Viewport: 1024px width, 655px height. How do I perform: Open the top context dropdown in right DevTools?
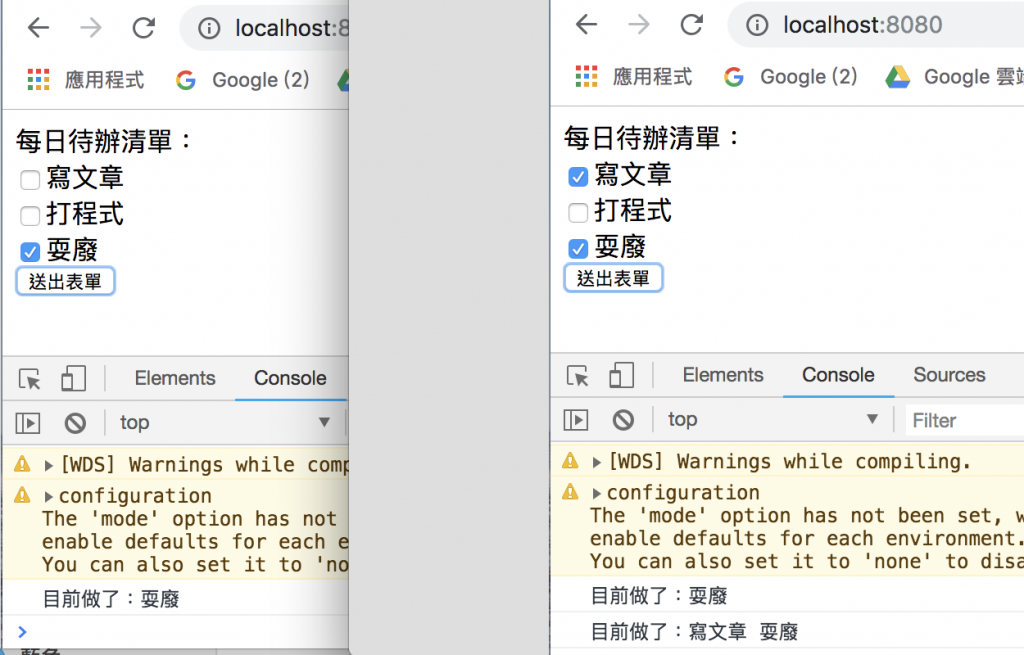pos(773,419)
